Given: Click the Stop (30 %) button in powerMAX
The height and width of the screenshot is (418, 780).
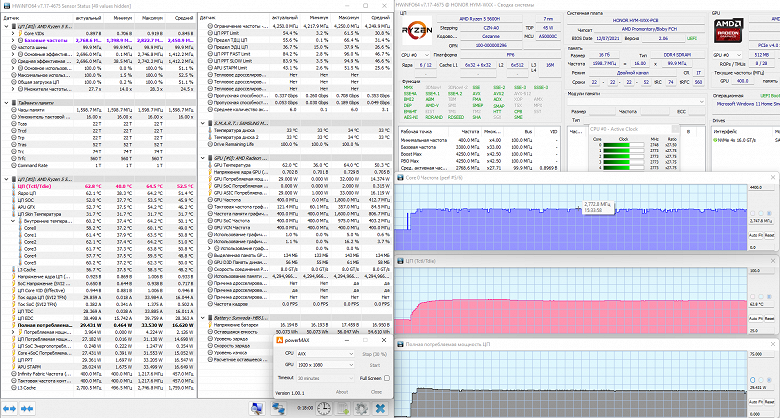Looking at the screenshot, I should click(375, 354).
